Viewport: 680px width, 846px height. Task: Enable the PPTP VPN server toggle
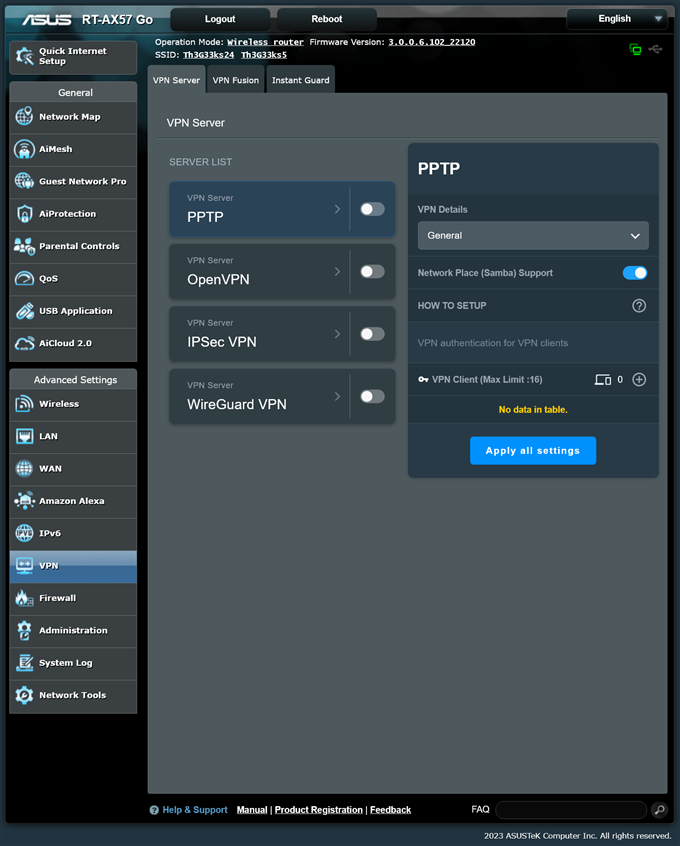372,209
